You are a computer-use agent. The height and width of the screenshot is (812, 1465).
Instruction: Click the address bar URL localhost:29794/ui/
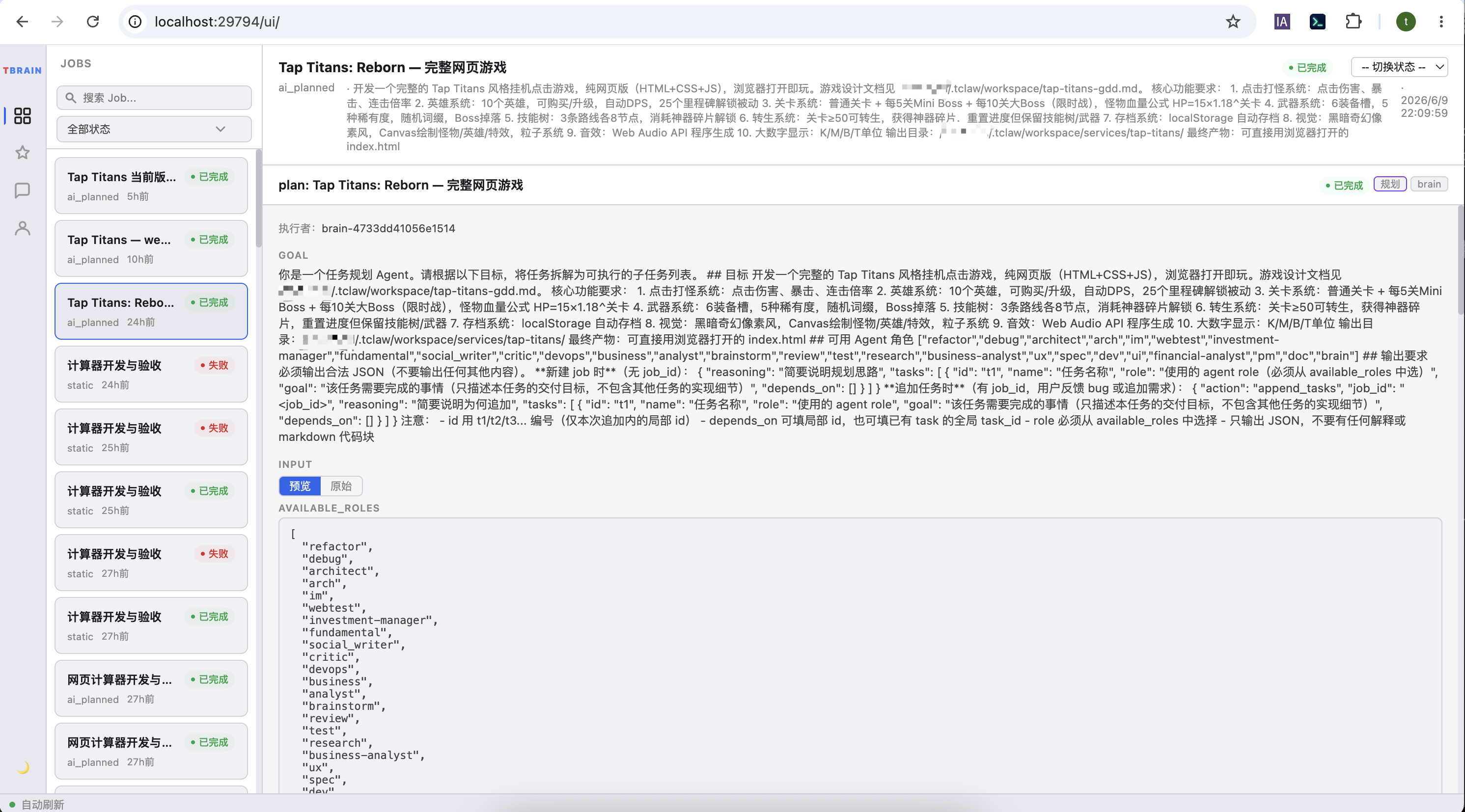tap(217, 22)
